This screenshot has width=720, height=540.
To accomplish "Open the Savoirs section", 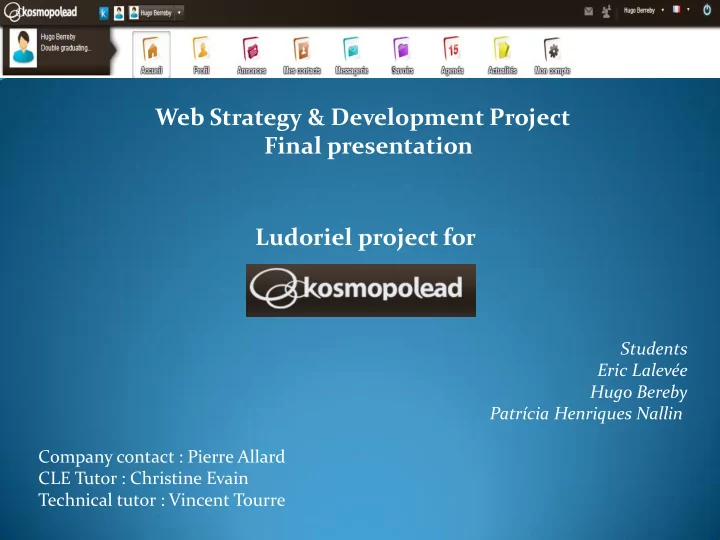I will (402, 55).
